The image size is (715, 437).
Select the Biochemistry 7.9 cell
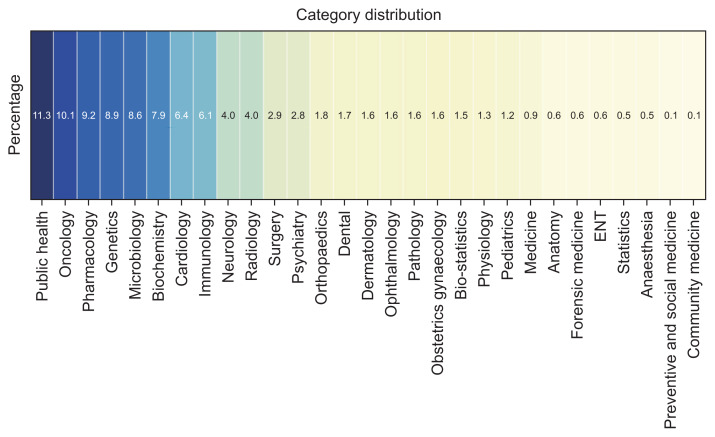(x=158, y=116)
